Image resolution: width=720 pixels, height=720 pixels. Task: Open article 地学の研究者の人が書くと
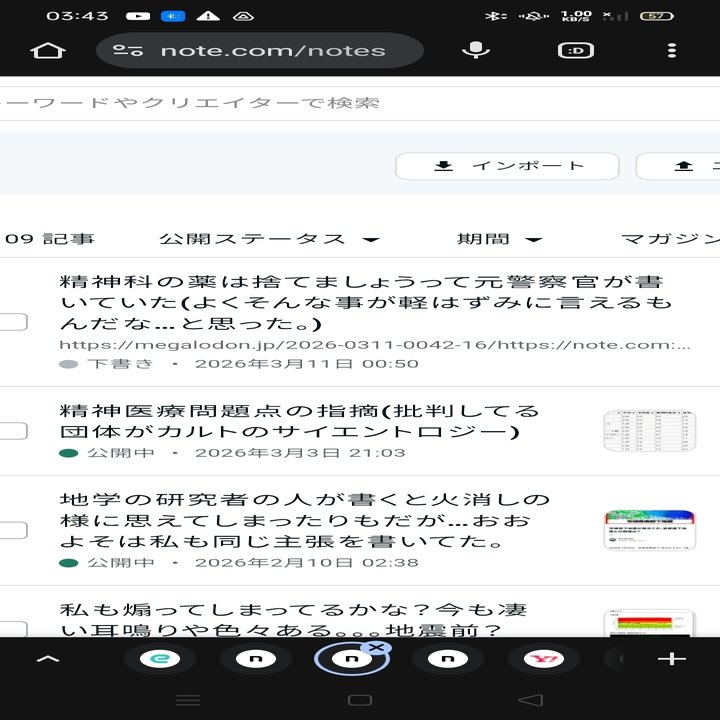305,520
